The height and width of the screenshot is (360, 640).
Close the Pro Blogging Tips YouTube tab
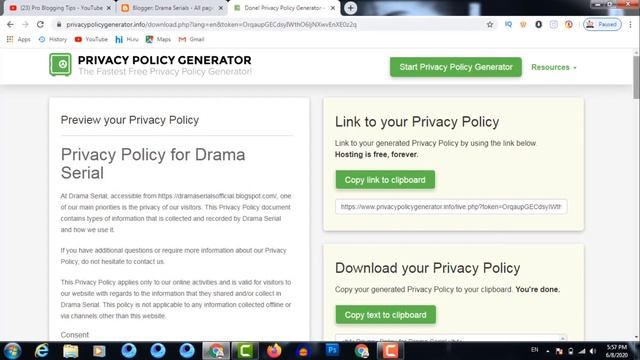point(109,8)
